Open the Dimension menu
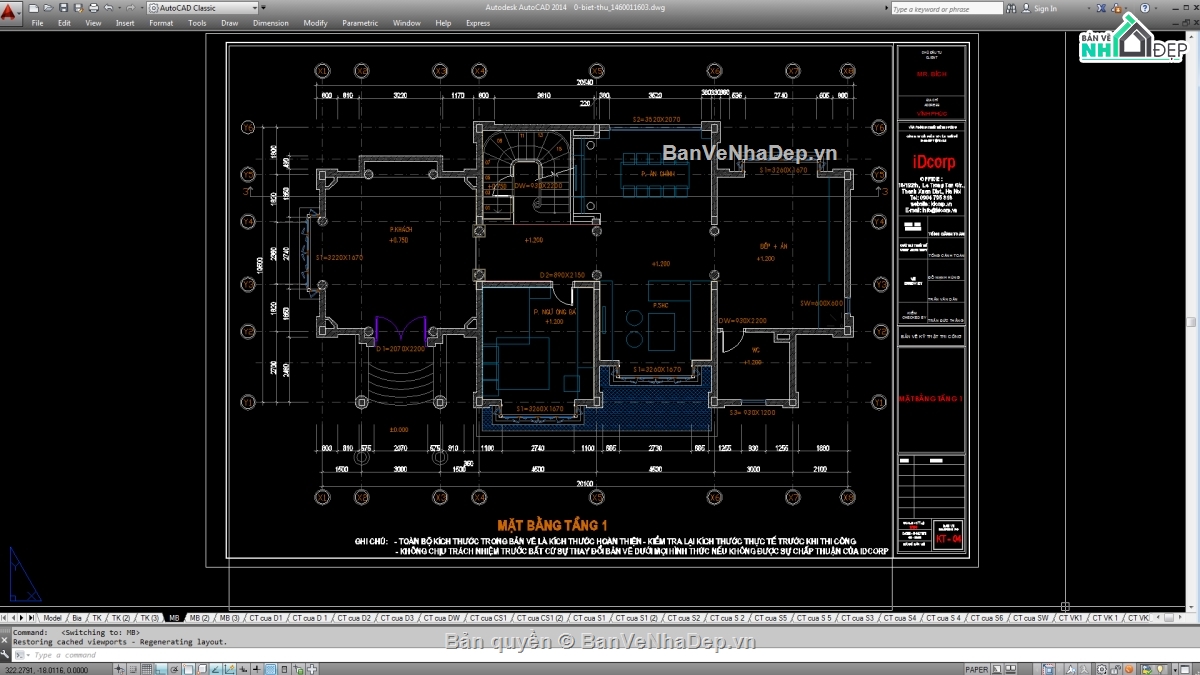The width and height of the screenshot is (1200, 675). point(271,23)
